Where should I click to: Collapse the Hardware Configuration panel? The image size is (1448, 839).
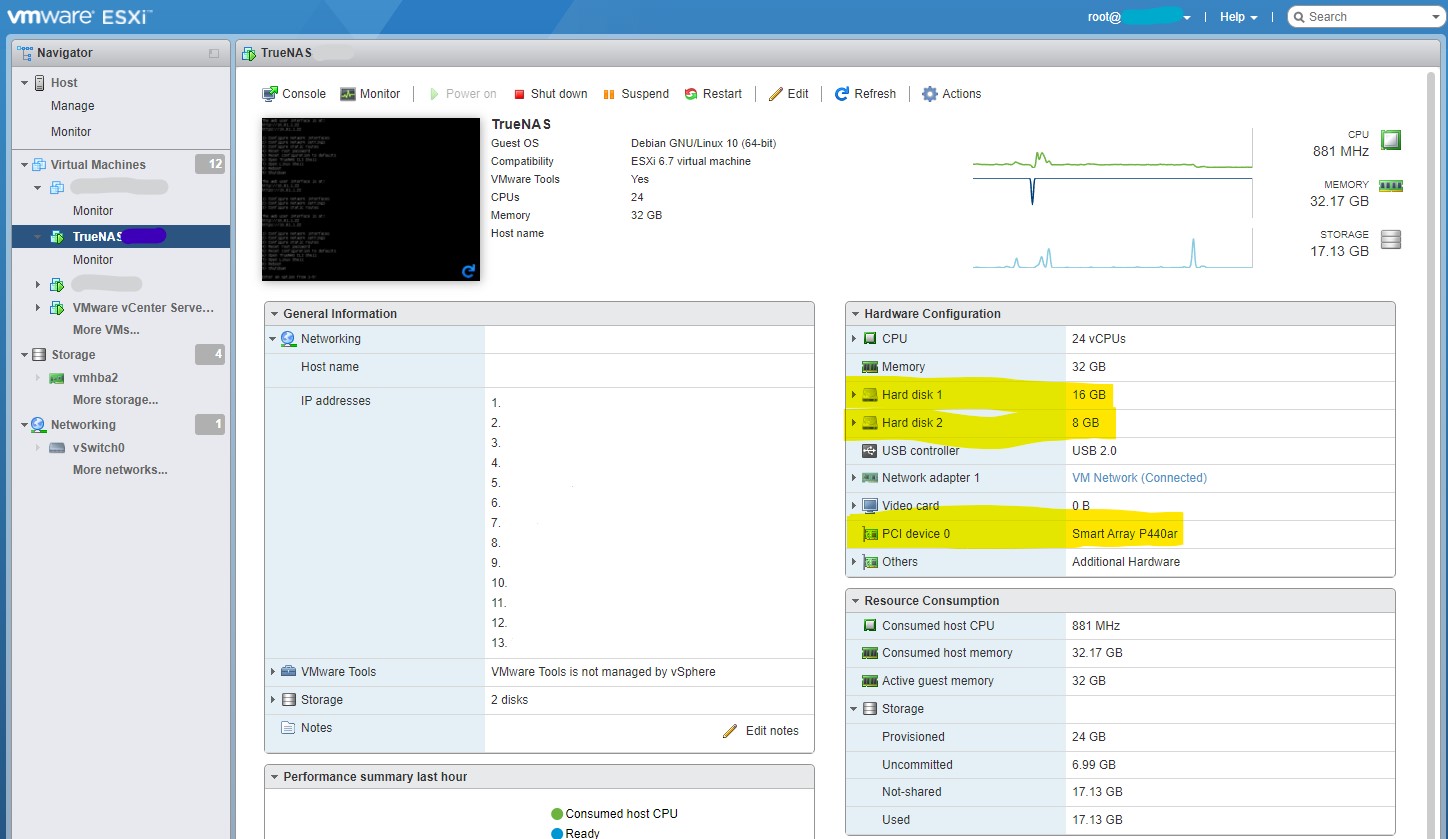(x=854, y=314)
